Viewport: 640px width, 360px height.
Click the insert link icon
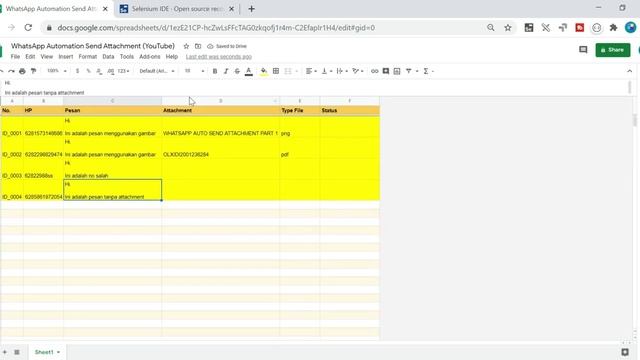tap(374, 71)
